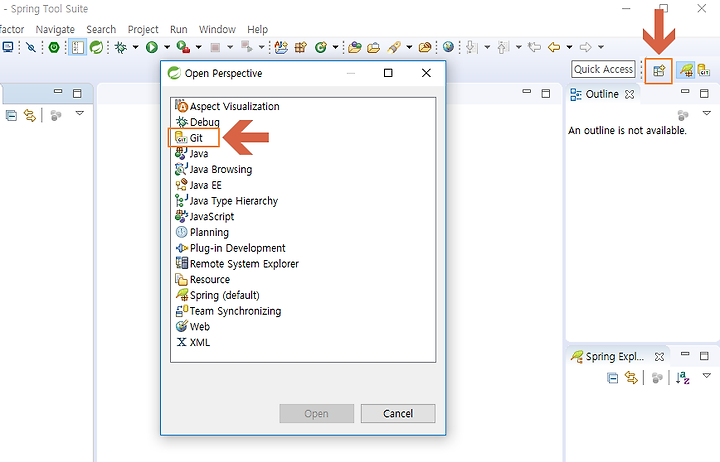Open the Run dropdown arrow

click(x=167, y=47)
